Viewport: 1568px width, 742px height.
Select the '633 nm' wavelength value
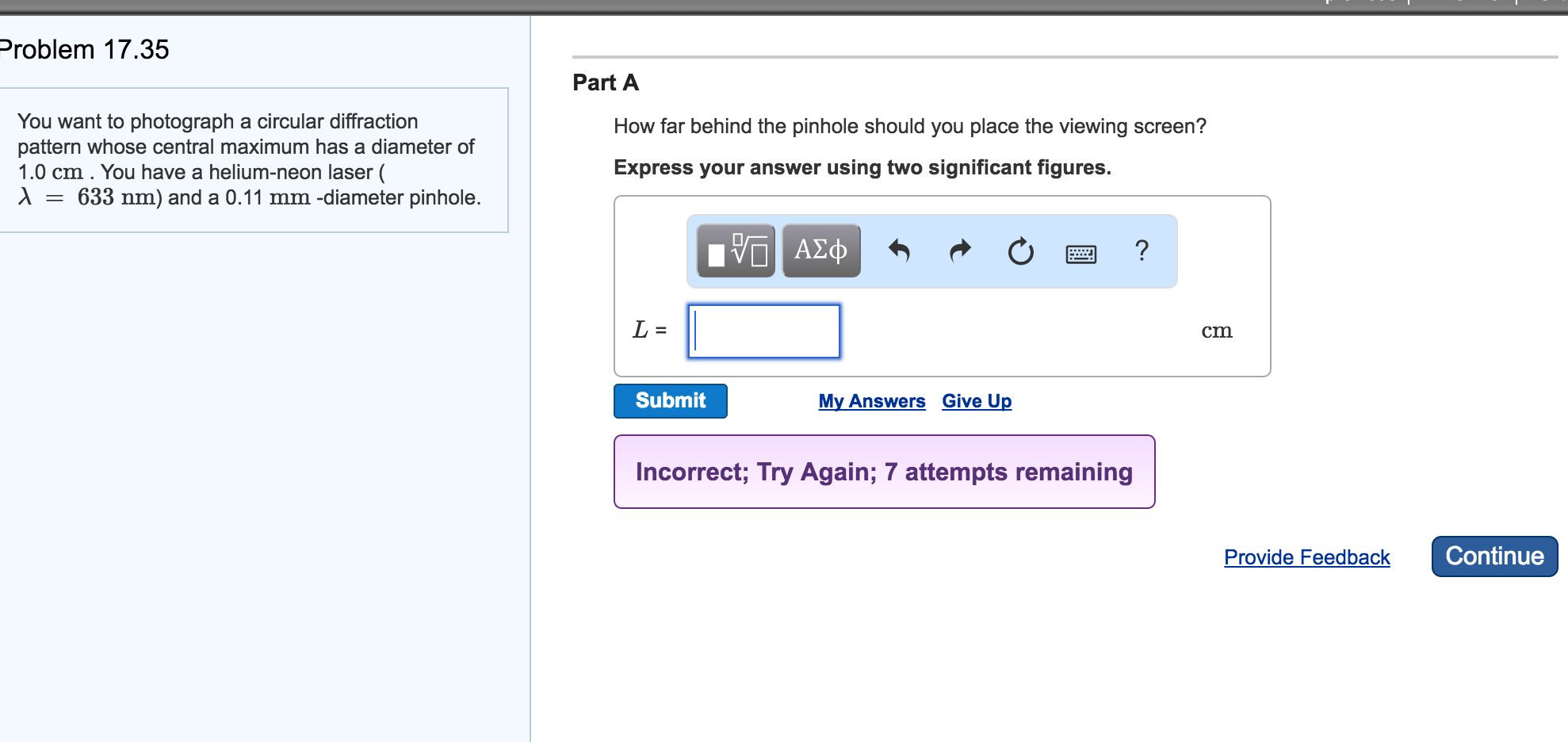pyautogui.click(x=116, y=197)
